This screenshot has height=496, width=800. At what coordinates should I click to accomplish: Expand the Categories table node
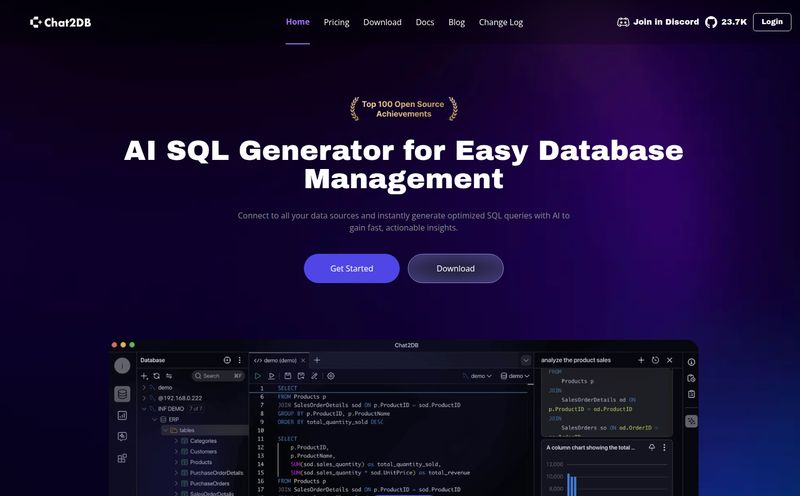176,441
